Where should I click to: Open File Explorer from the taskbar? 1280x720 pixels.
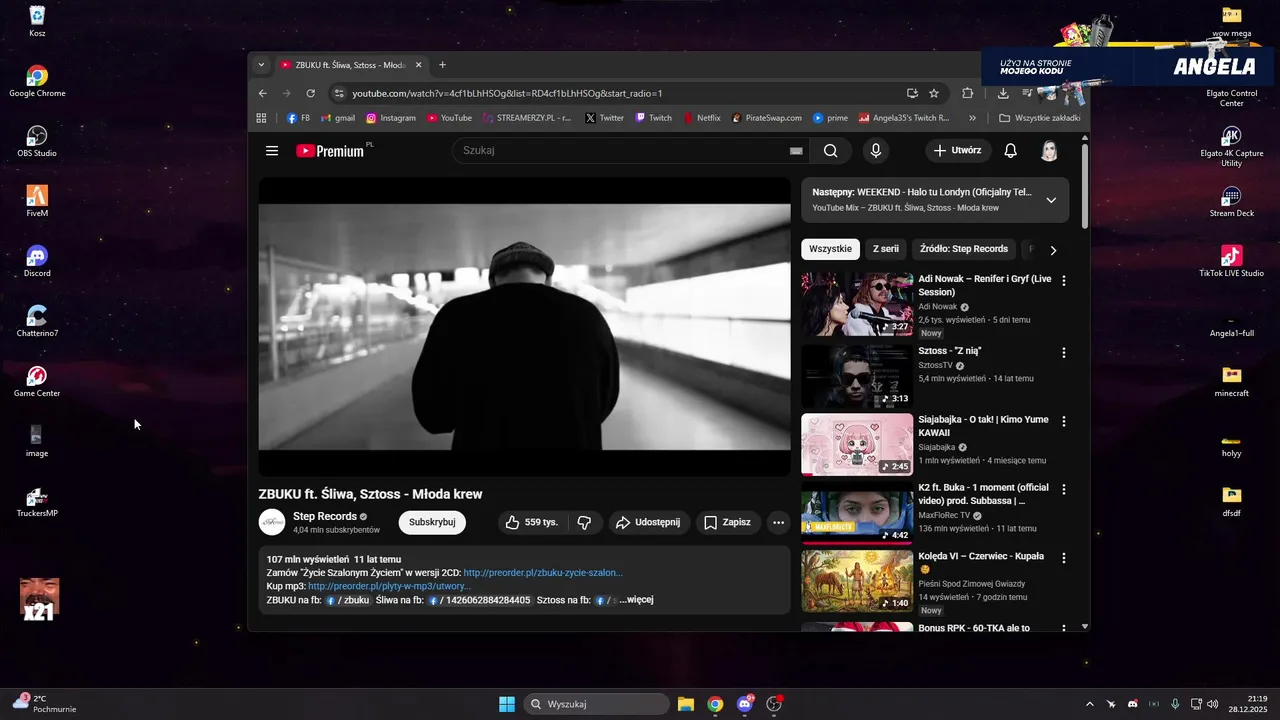coord(686,704)
